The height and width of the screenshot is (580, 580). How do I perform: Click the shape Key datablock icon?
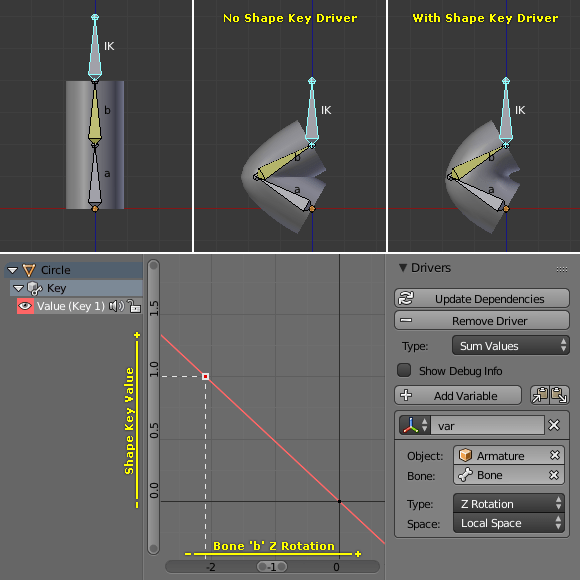[35, 289]
